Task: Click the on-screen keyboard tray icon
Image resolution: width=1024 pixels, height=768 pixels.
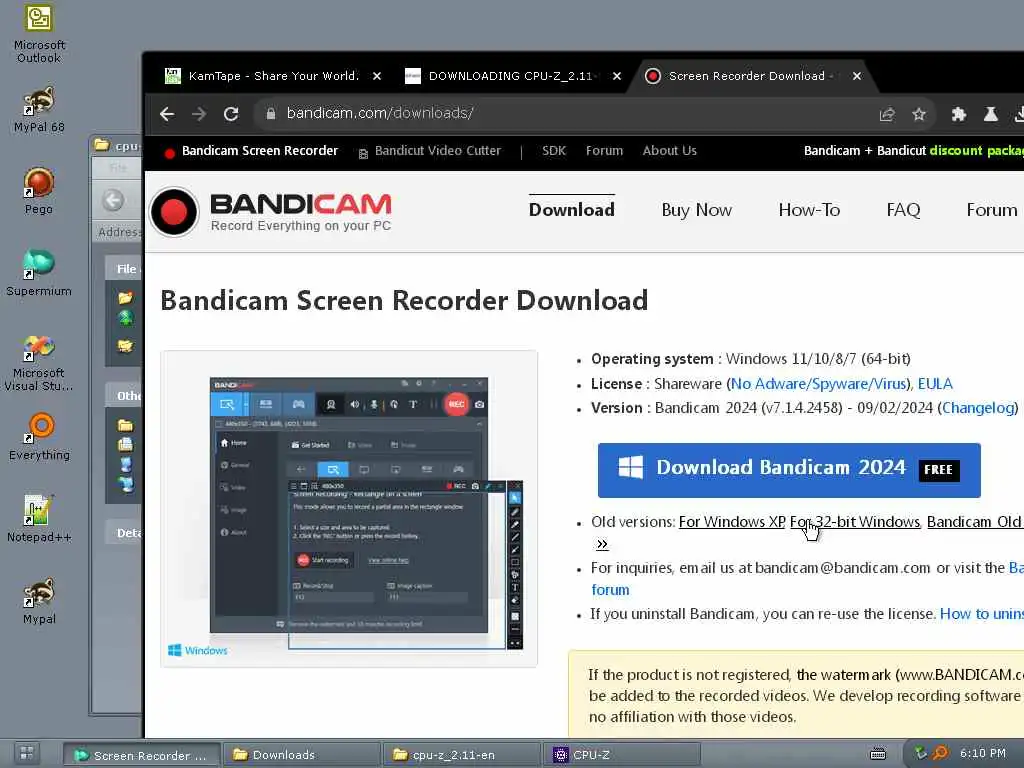Action: [878, 754]
